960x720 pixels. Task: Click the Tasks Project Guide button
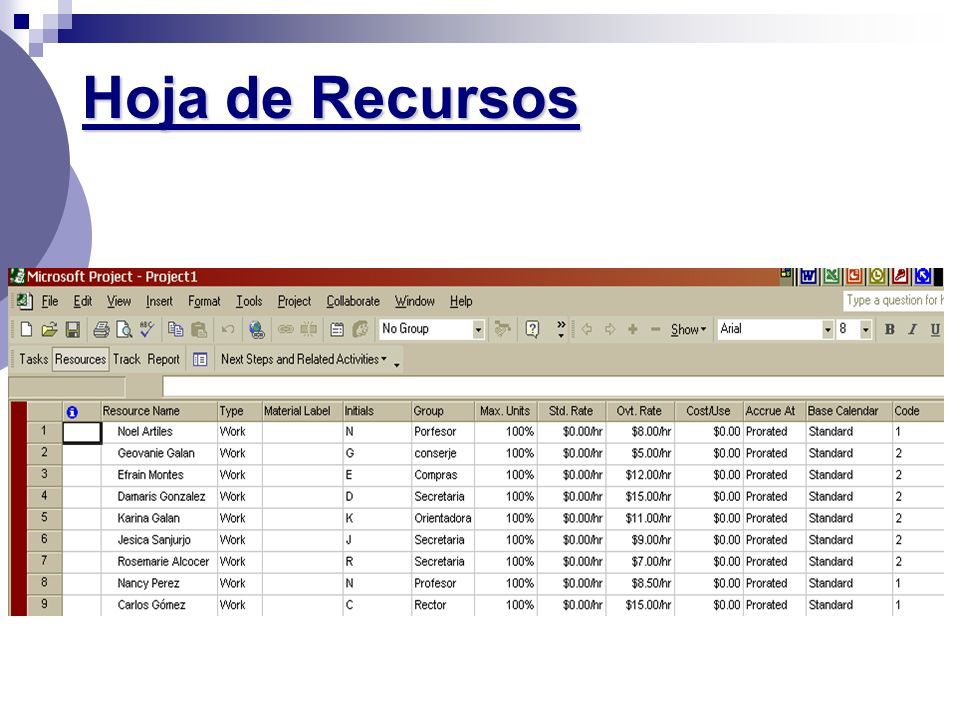pyautogui.click(x=34, y=359)
